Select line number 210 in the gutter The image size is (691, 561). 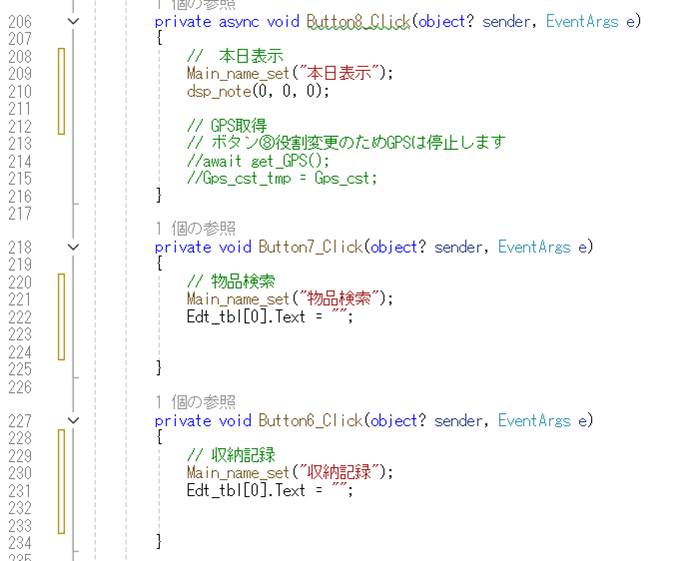pos(19,92)
